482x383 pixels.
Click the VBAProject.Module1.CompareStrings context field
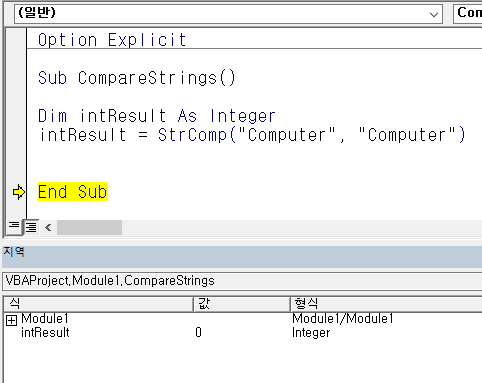(242, 281)
